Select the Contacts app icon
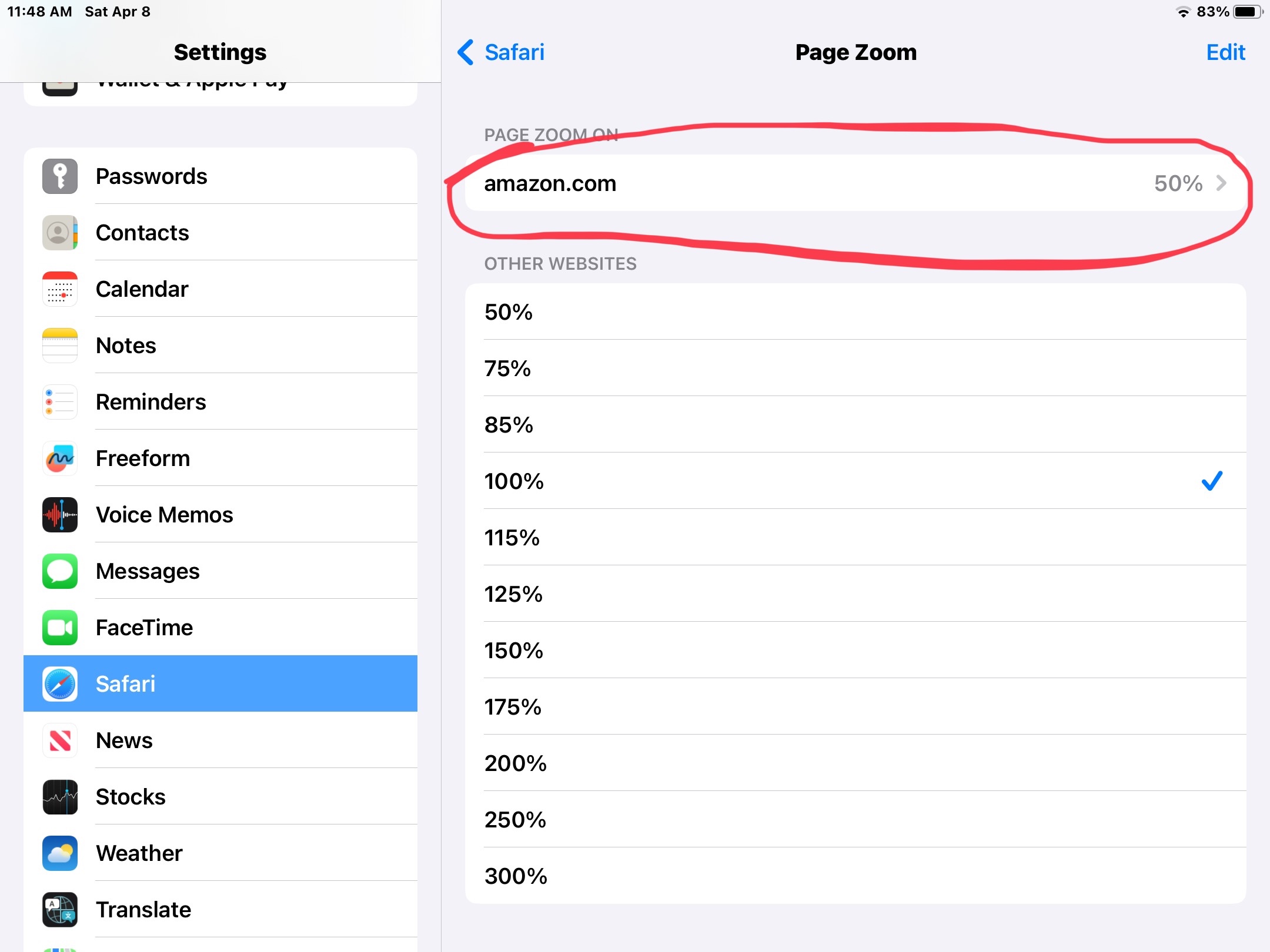This screenshot has width=1270, height=952. pos(59,233)
